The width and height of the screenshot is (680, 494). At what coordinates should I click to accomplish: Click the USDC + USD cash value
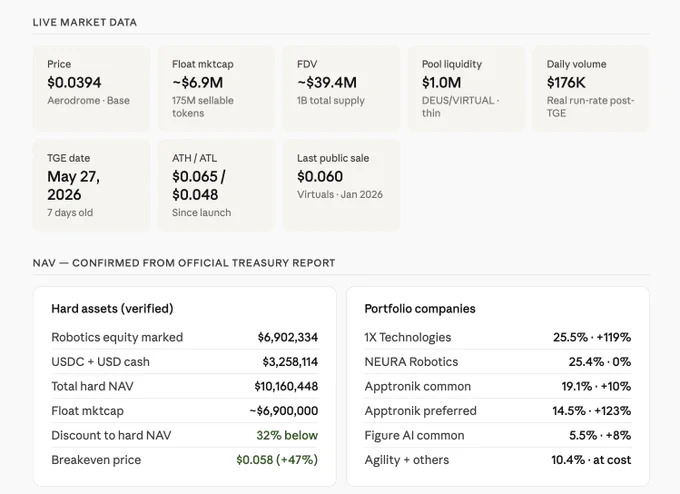tap(290, 362)
